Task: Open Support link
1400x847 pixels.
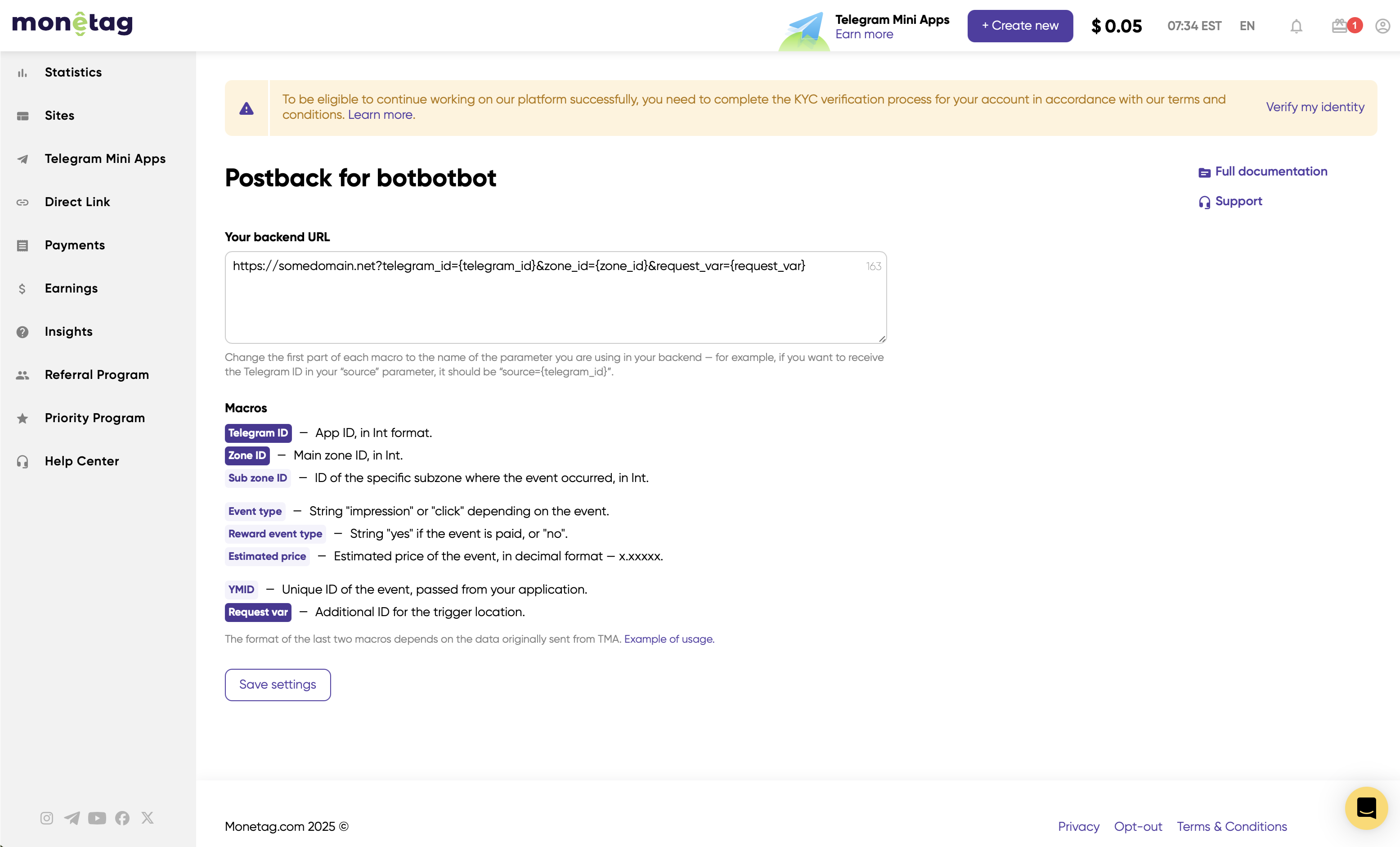Action: tap(1238, 201)
